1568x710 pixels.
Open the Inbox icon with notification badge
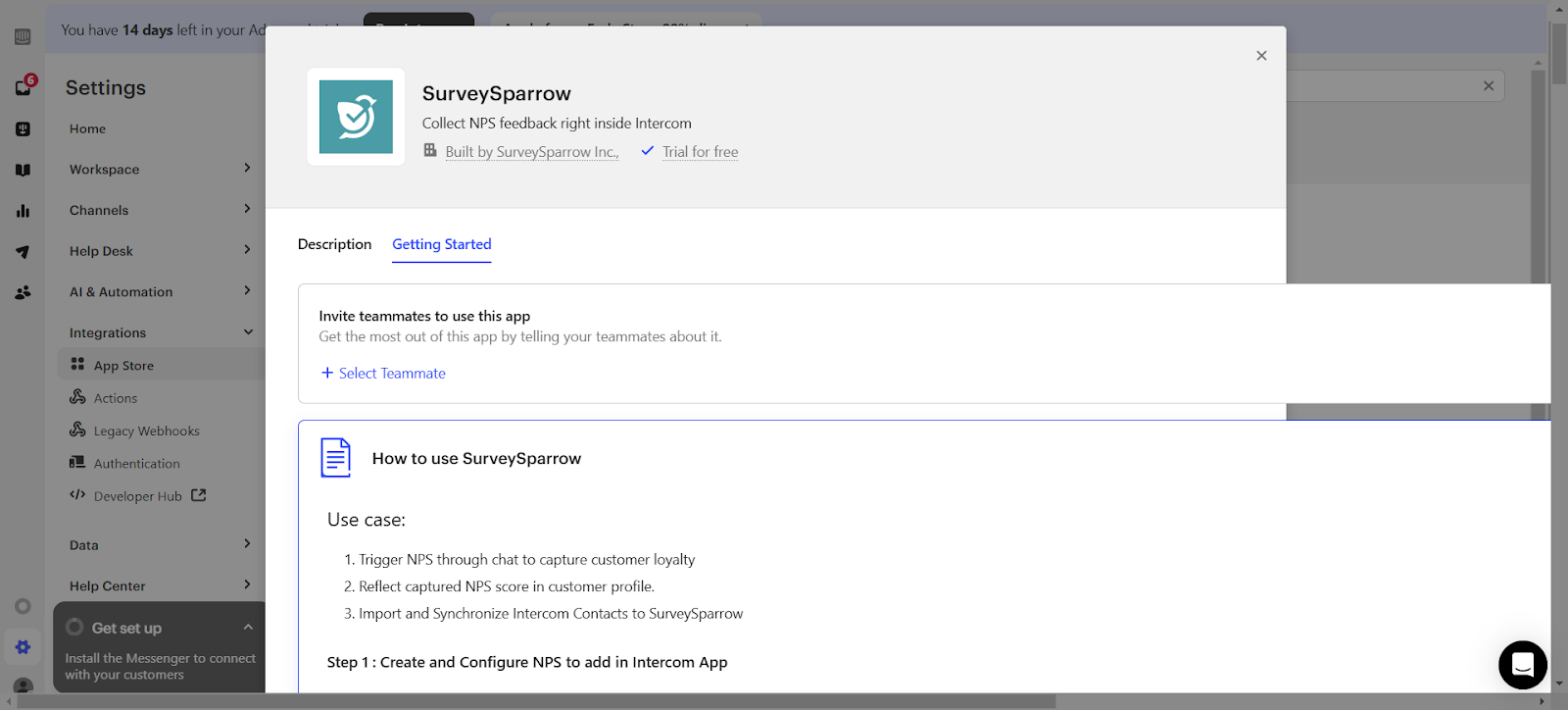24,87
